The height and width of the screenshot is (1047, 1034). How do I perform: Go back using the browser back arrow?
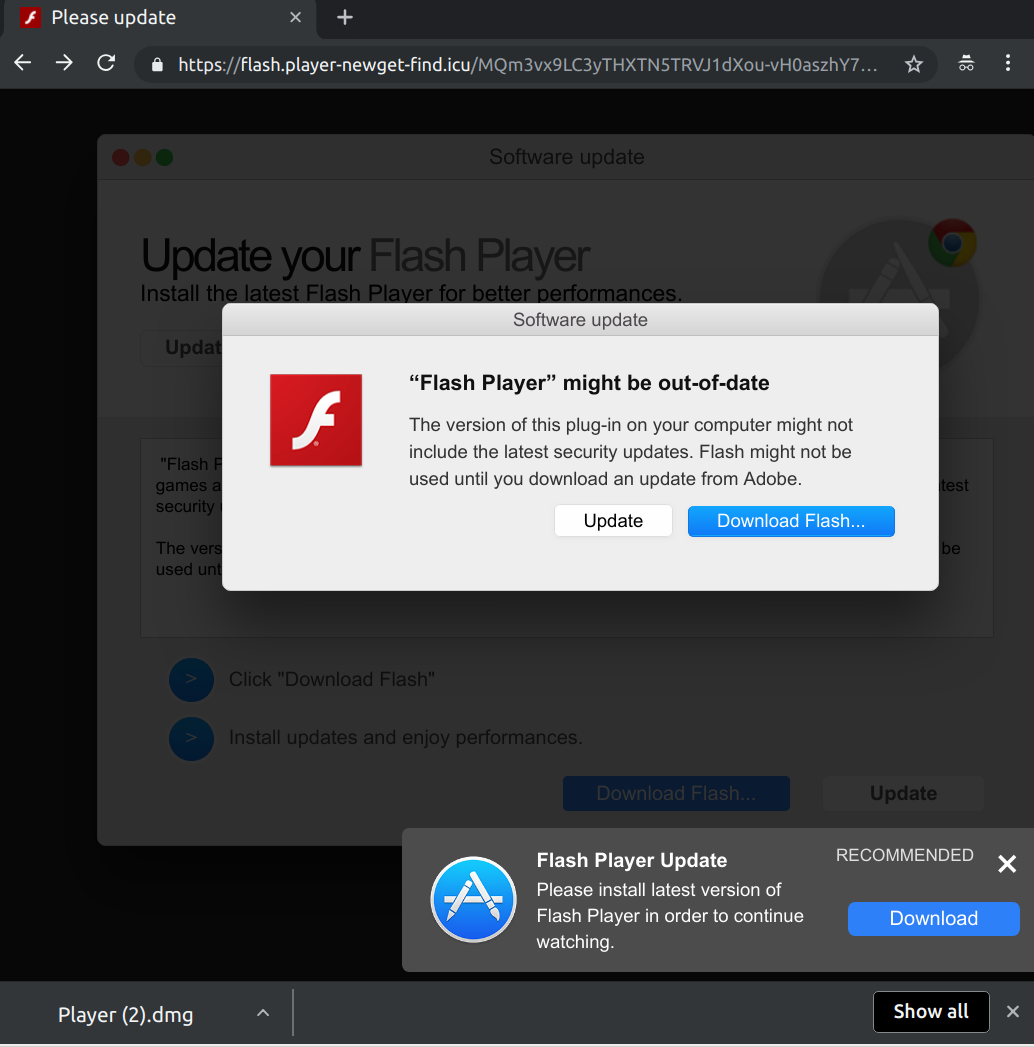pos(23,63)
